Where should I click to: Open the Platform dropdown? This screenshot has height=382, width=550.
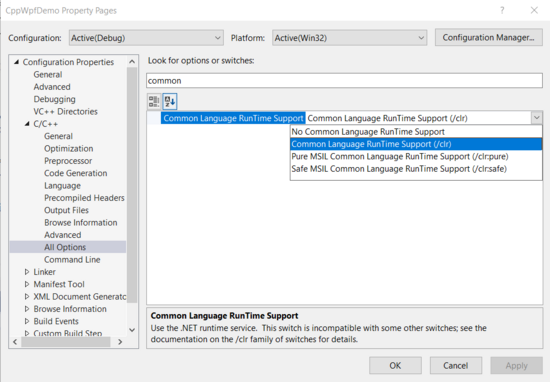point(349,38)
